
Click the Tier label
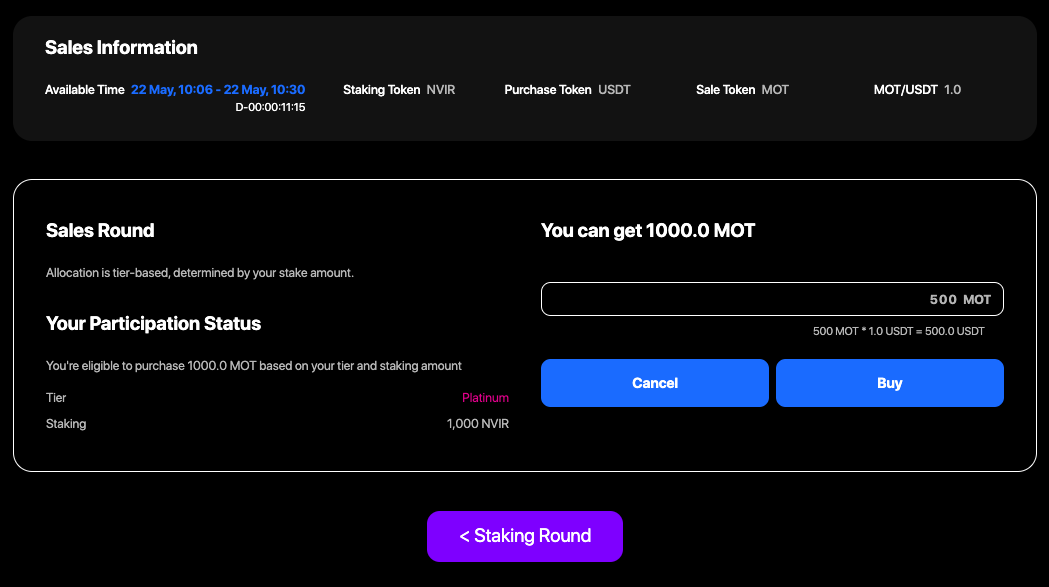pos(56,398)
